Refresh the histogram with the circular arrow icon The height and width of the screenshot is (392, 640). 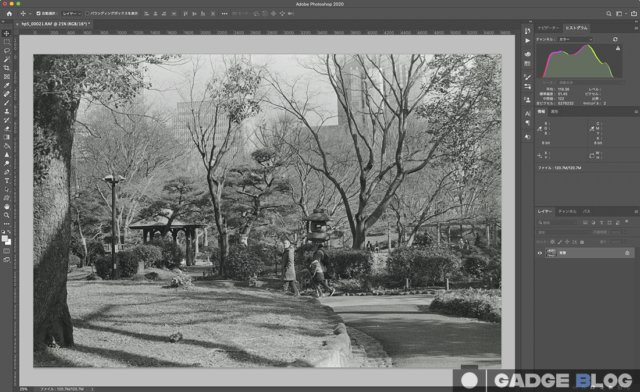tap(615, 39)
